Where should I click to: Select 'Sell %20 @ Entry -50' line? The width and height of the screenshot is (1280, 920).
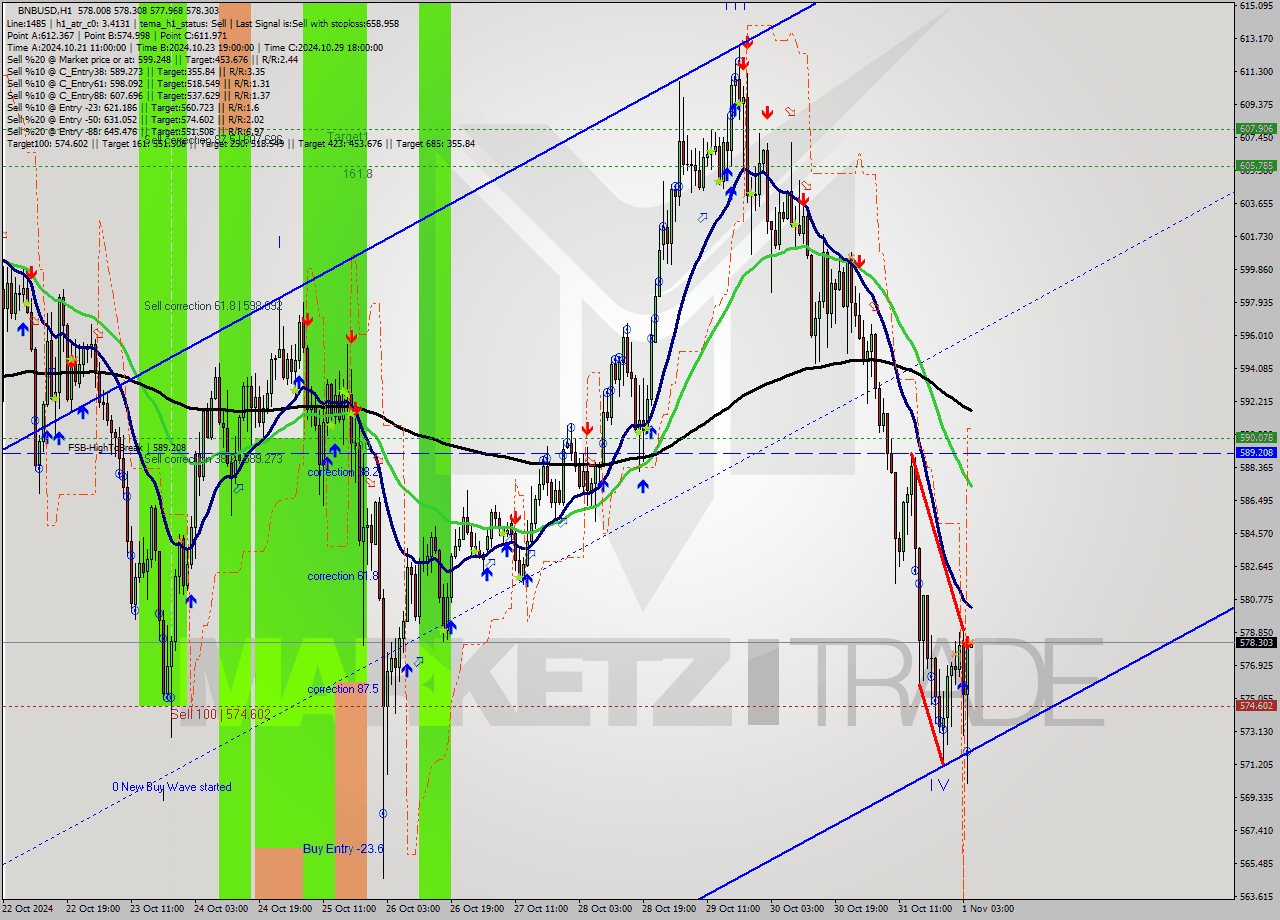coord(135,119)
